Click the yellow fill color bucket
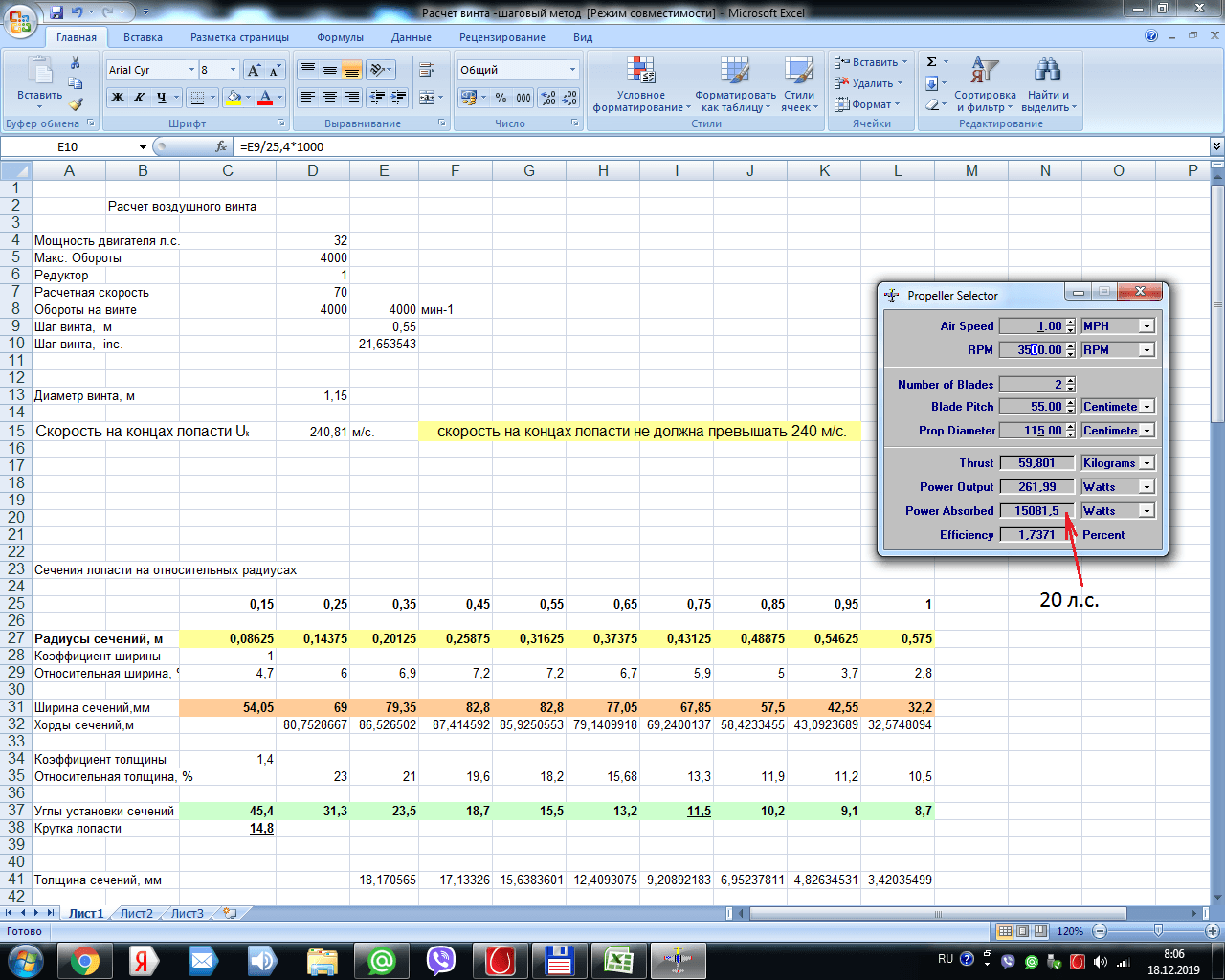 tap(233, 98)
